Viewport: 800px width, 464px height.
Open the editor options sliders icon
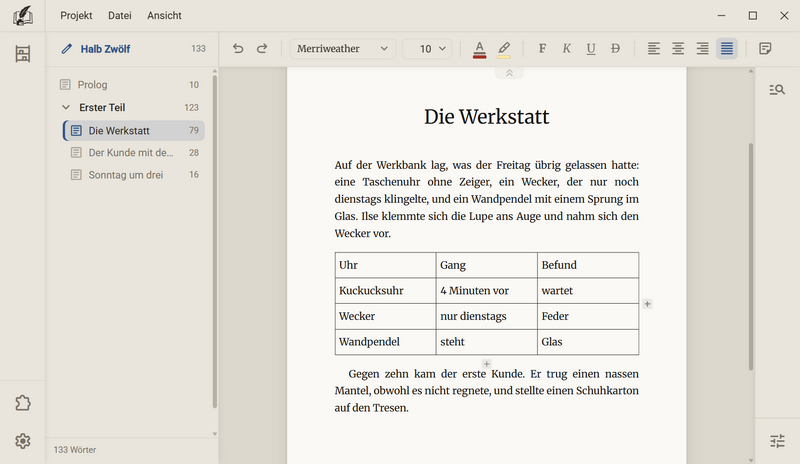(x=777, y=441)
